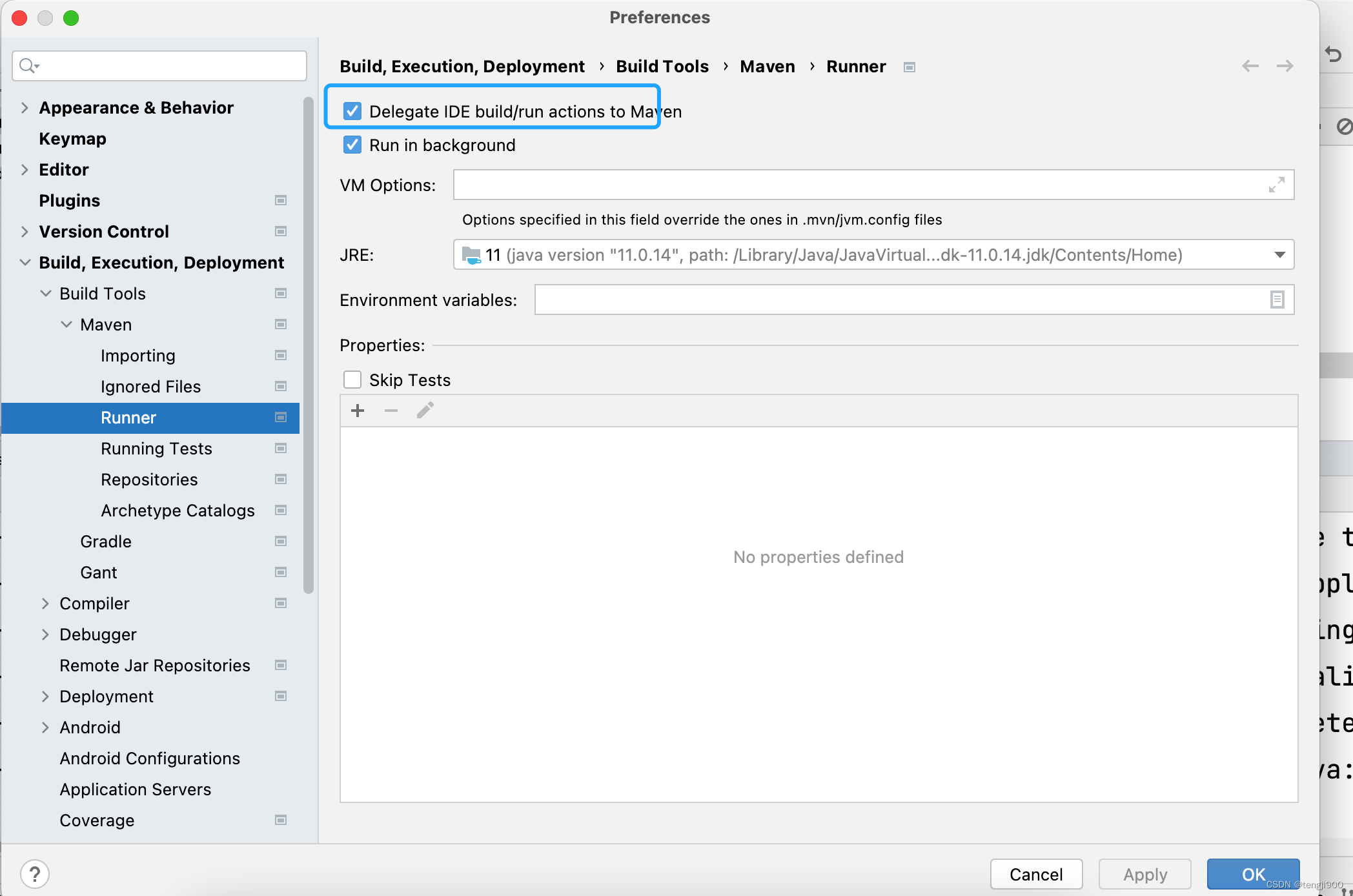Click the breadcrumb settings page icon
1353x896 pixels.
pyautogui.click(x=909, y=67)
